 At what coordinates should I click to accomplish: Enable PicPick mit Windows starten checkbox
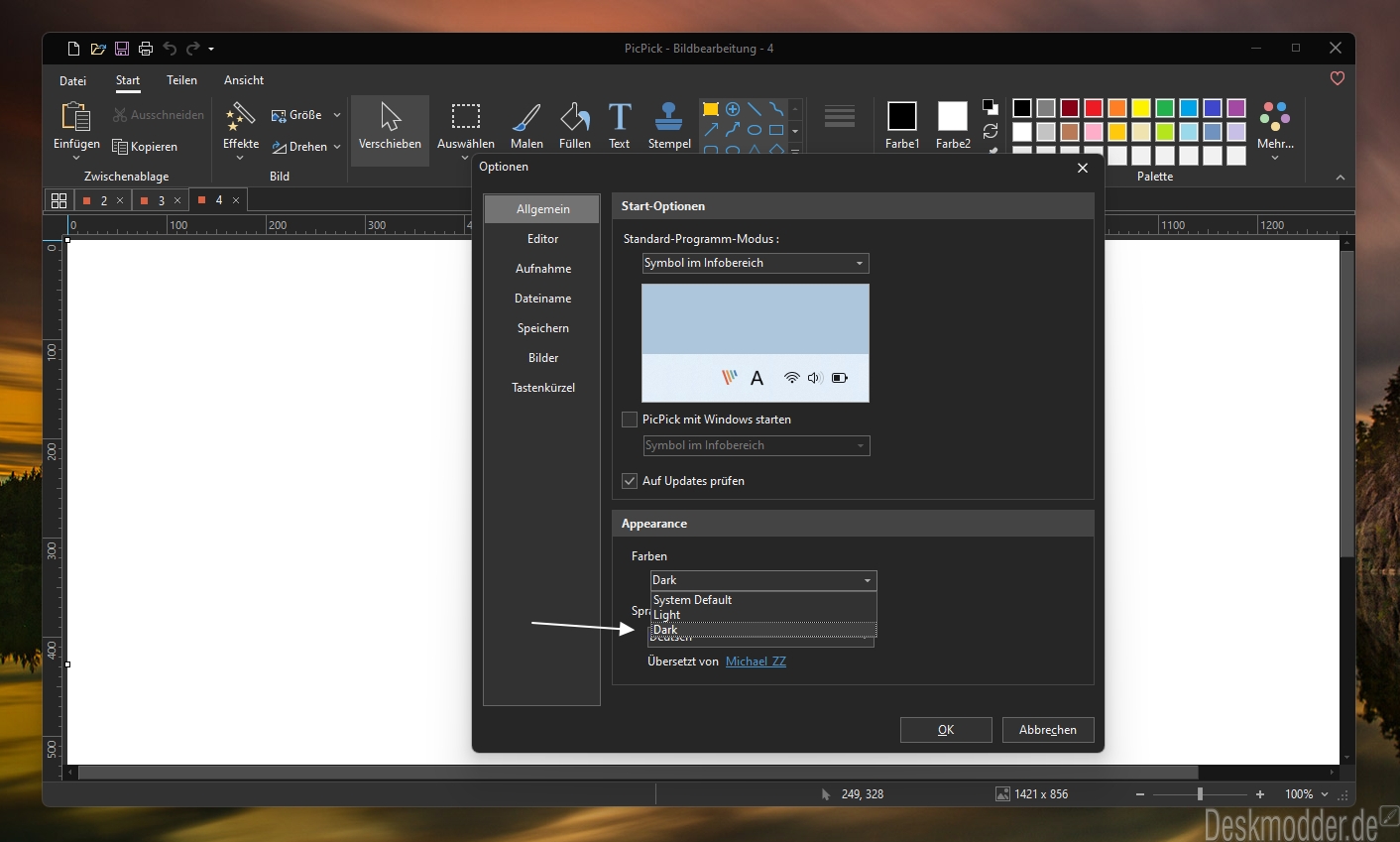tap(629, 420)
